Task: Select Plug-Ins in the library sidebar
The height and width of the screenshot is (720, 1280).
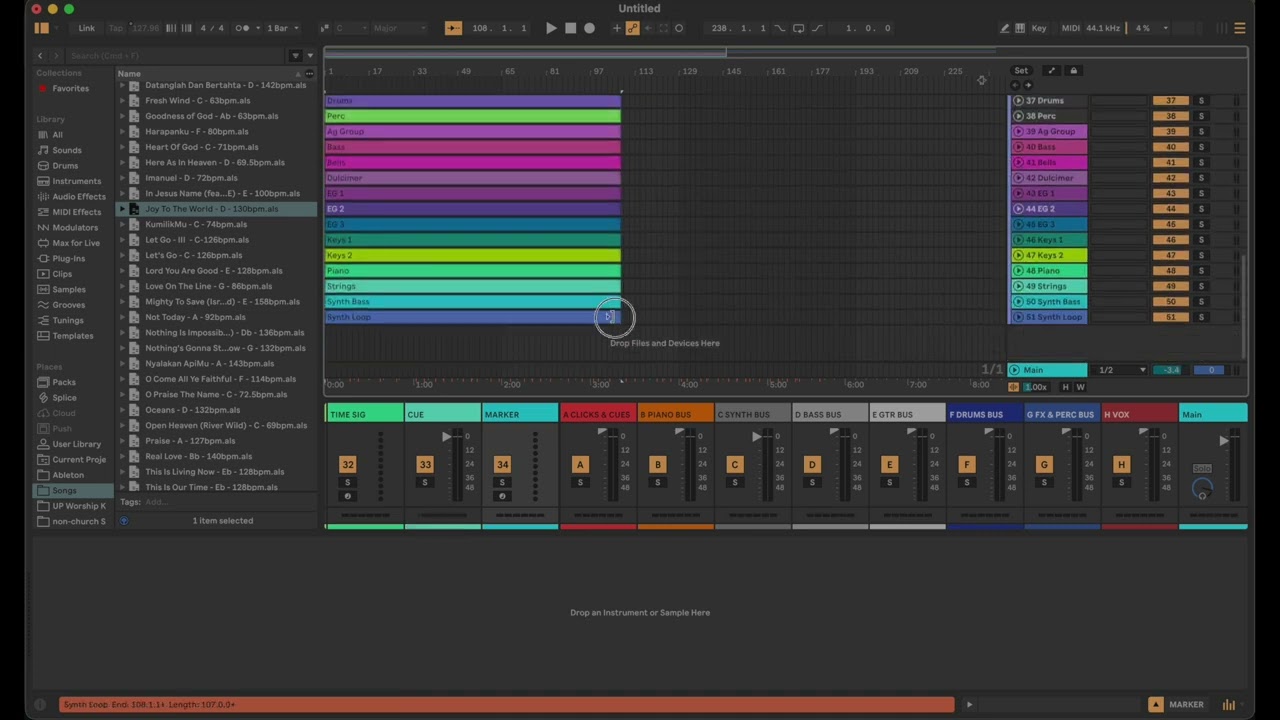Action: [x=69, y=259]
